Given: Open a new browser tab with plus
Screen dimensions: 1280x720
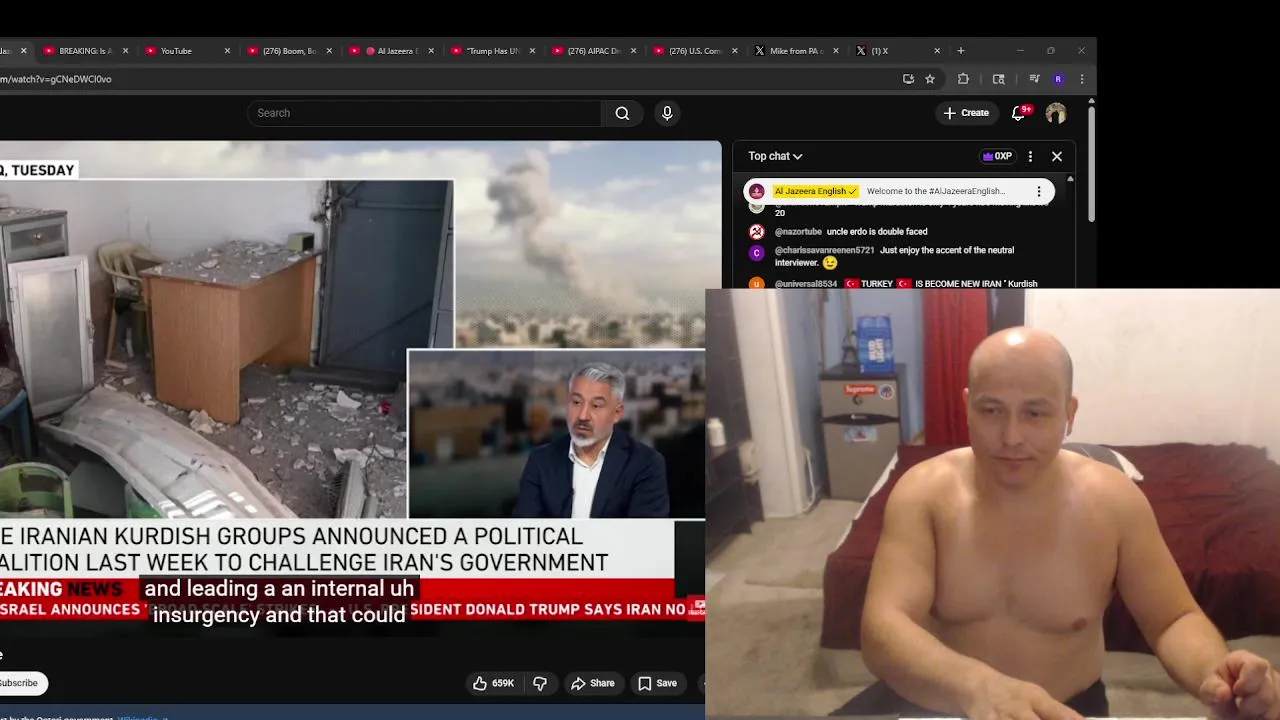Looking at the screenshot, I should [x=961, y=51].
